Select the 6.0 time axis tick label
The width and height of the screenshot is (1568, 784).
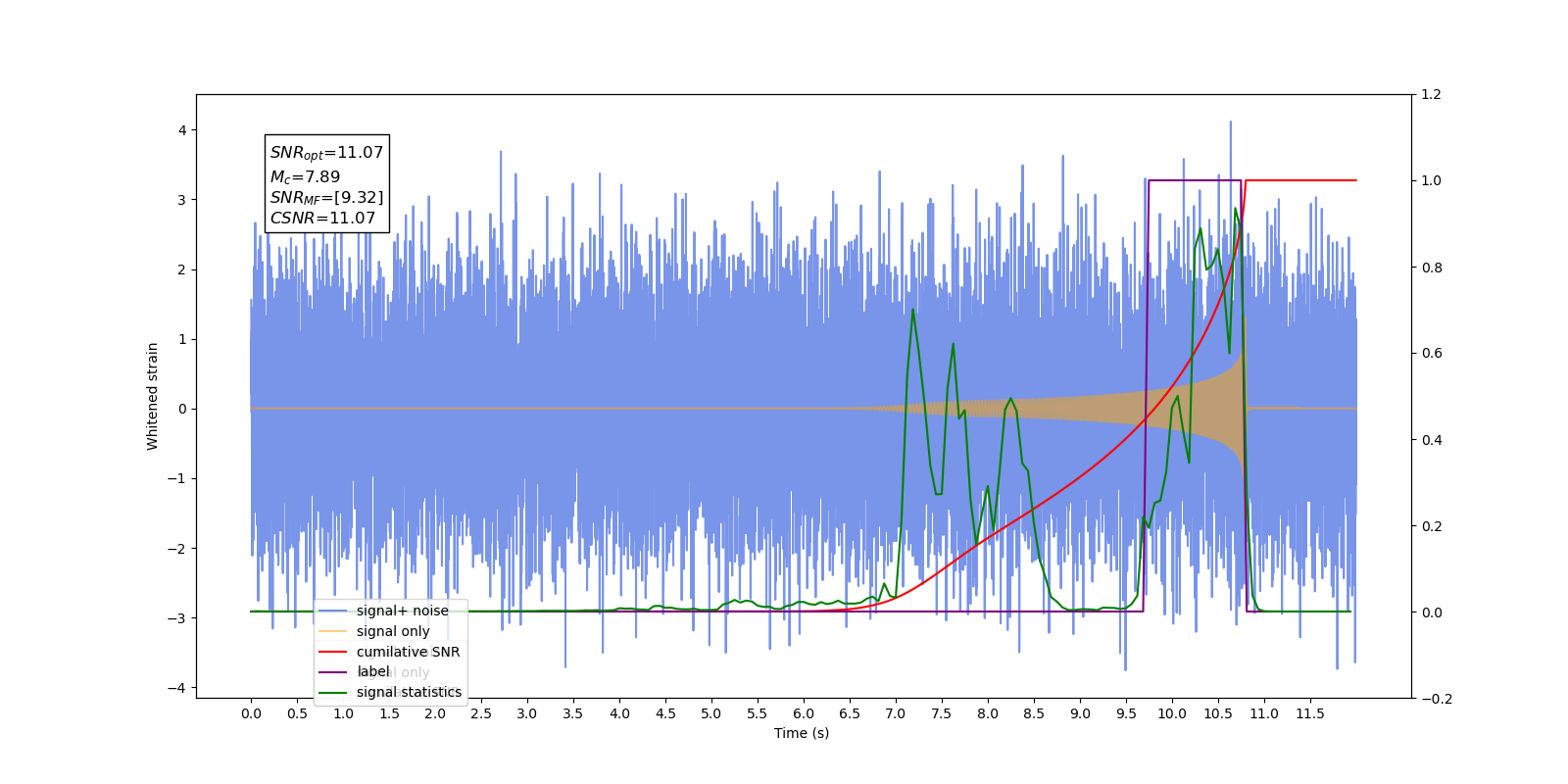click(804, 713)
